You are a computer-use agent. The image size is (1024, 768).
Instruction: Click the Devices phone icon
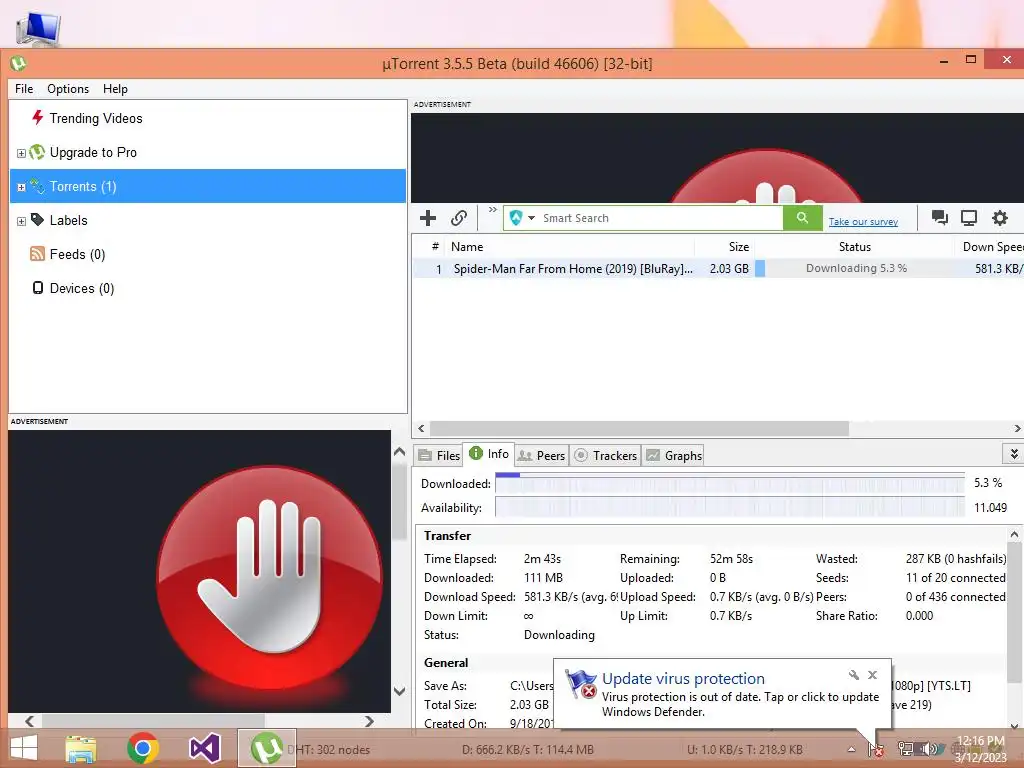pos(38,287)
